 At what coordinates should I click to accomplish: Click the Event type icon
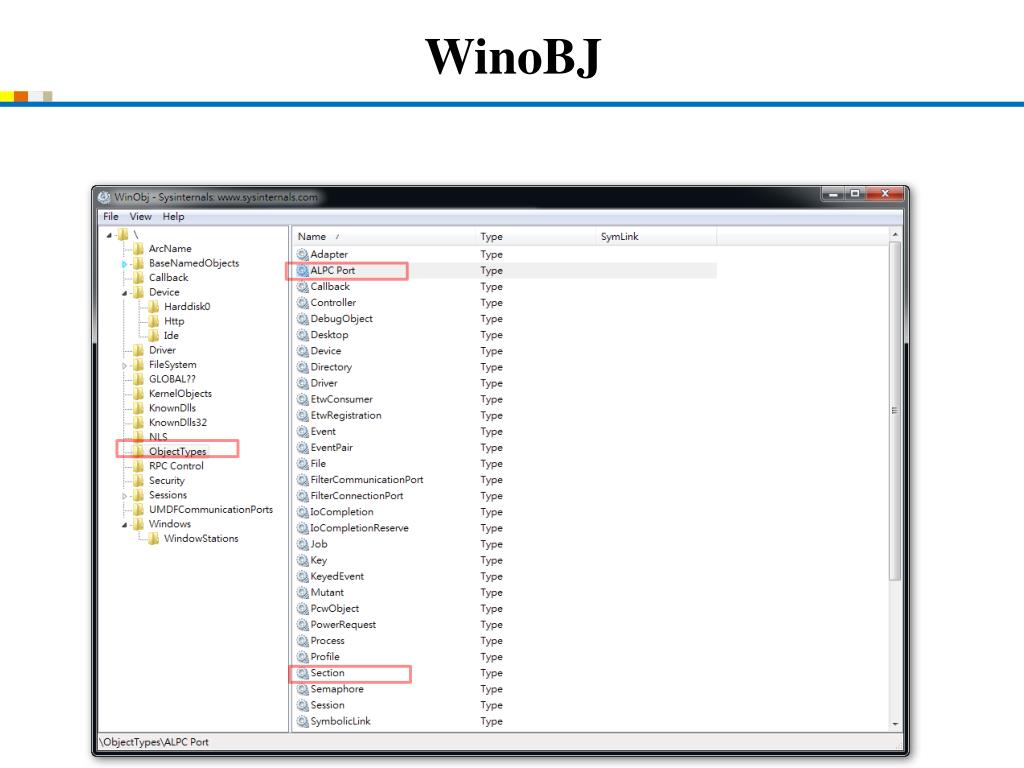click(x=302, y=432)
